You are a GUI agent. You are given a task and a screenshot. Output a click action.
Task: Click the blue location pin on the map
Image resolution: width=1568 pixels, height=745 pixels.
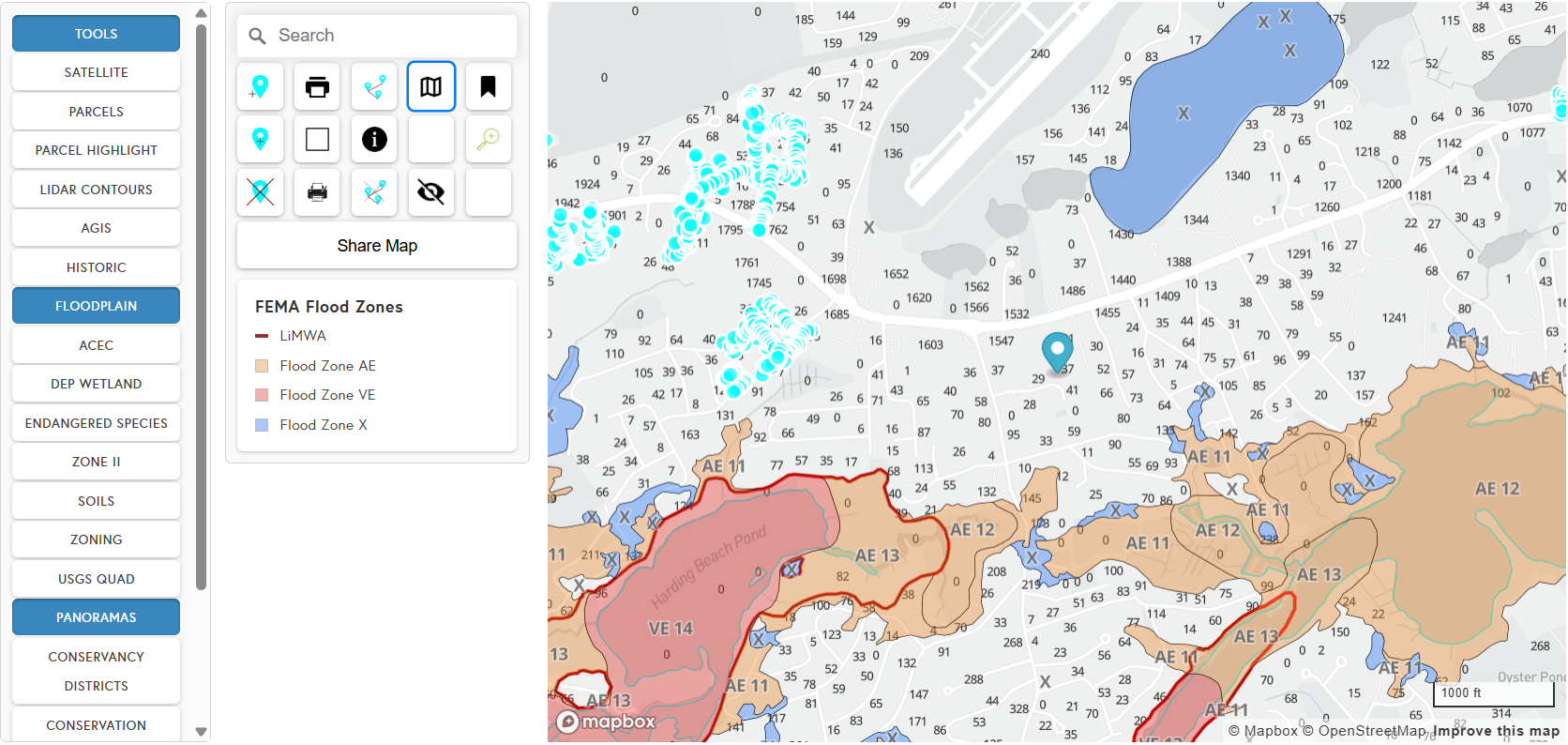coord(1057,352)
